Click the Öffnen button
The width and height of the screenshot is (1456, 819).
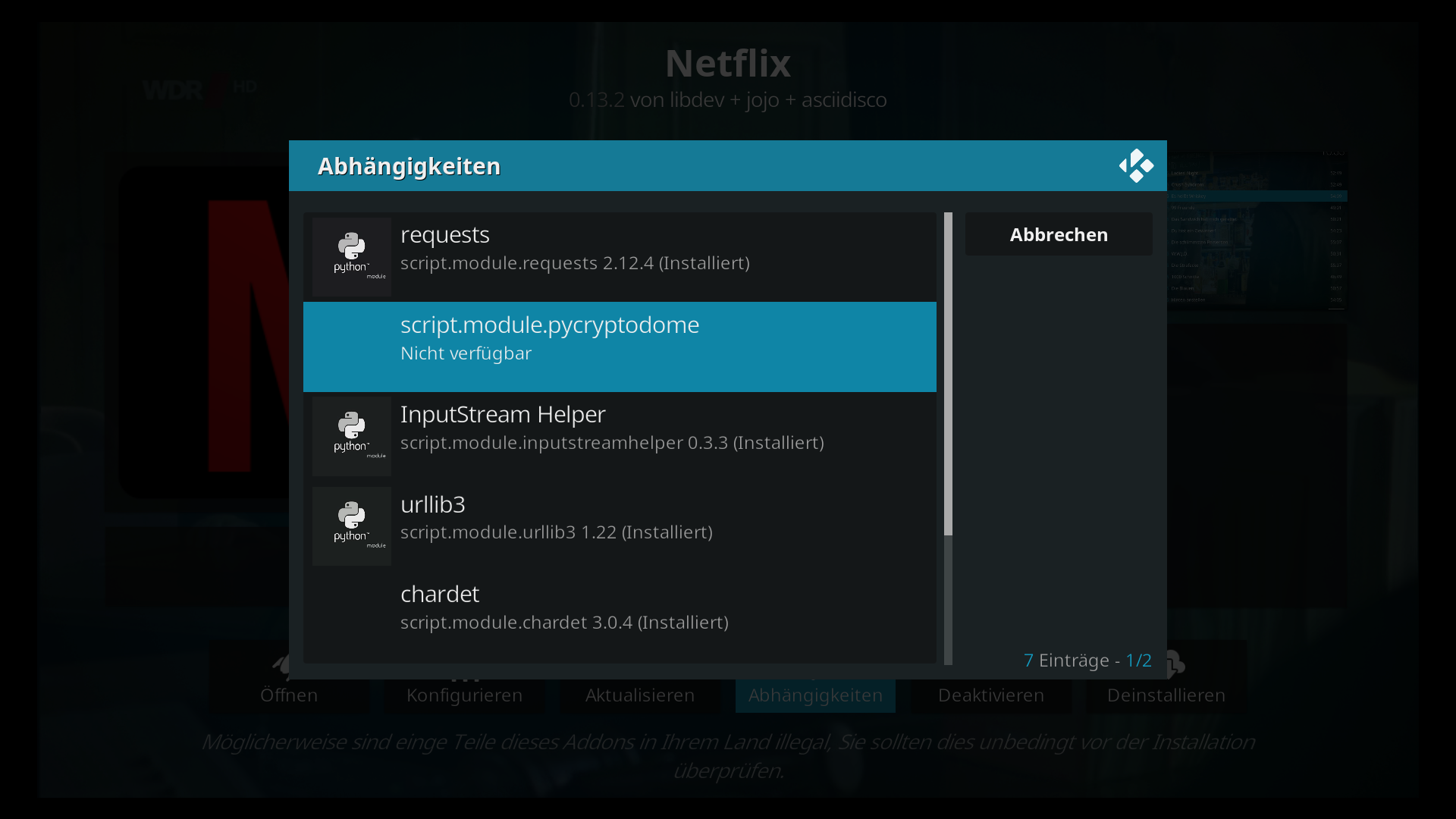pos(289,695)
